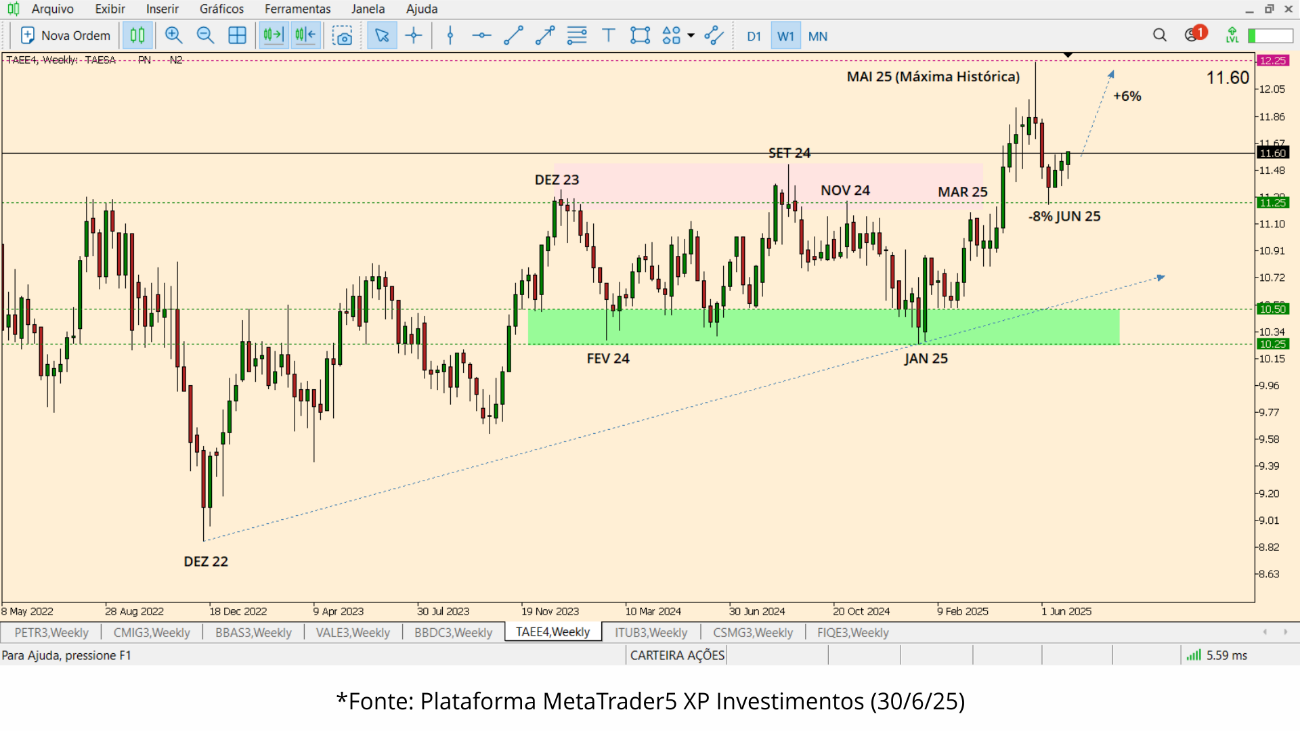Click the MetaTrader app icon in menu bar
The image size is (1300, 731).
(13, 9)
